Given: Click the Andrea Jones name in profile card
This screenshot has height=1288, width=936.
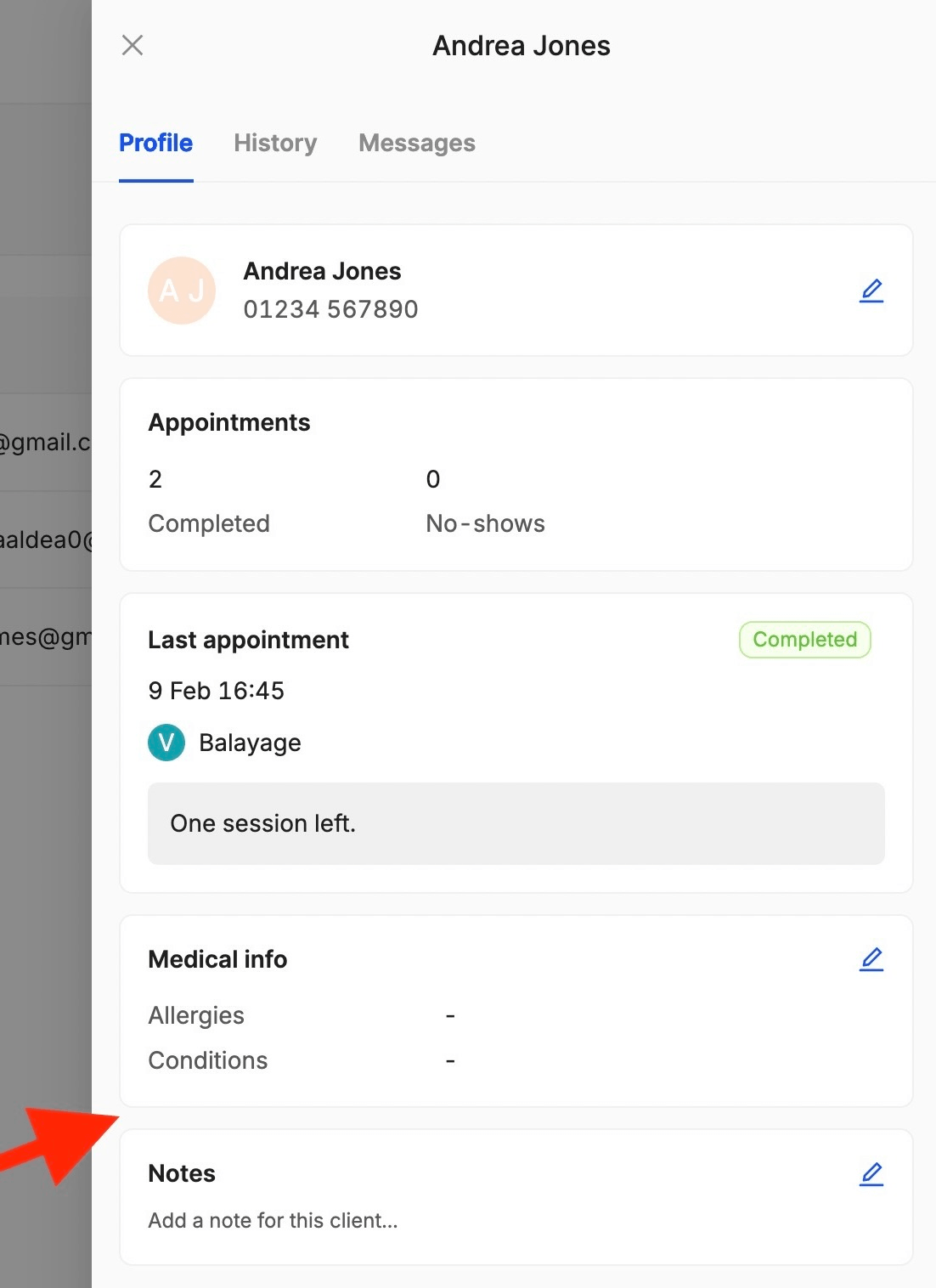Looking at the screenshot, I should (x=322, y=271).
